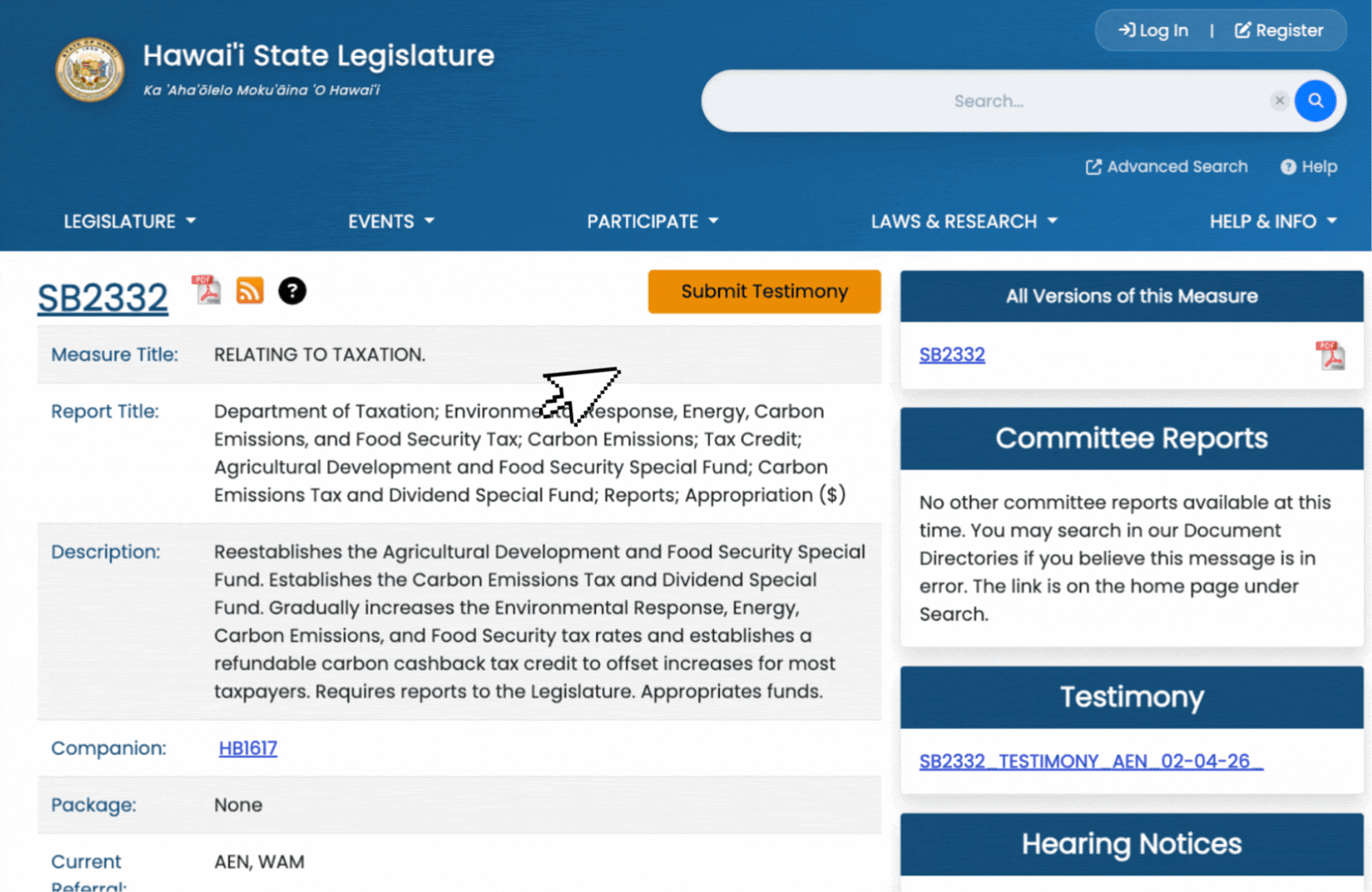Subscribe via the orange RSS feed icon

(249, 291)
